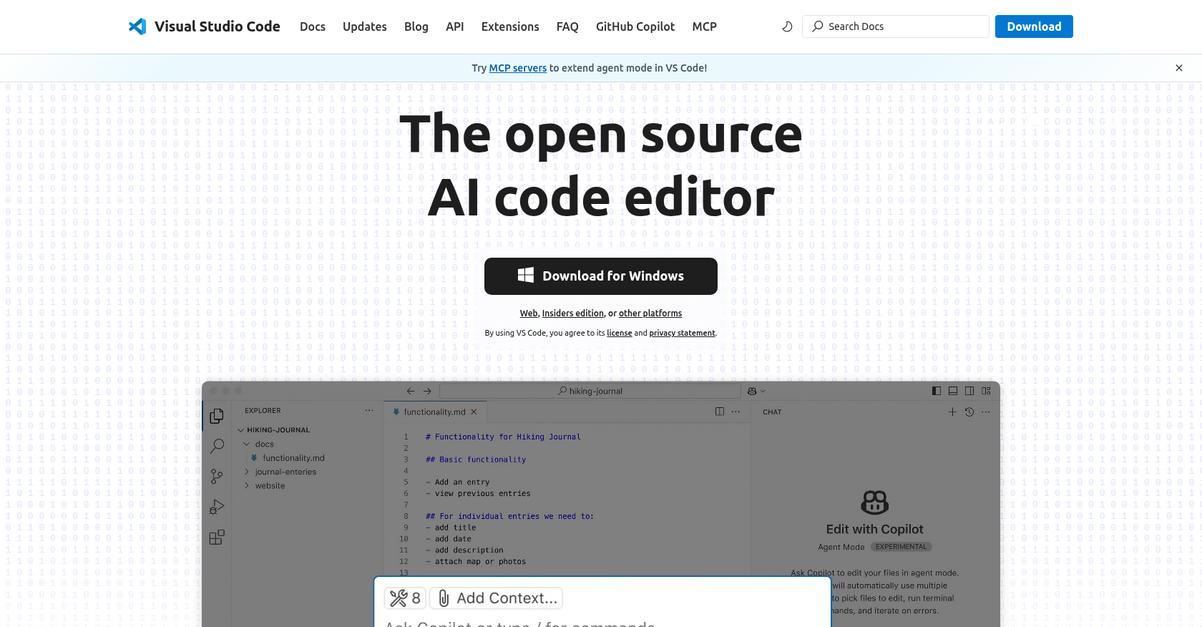Dismiss the MCP servers announcement banner

click(x=1179, y=68)
